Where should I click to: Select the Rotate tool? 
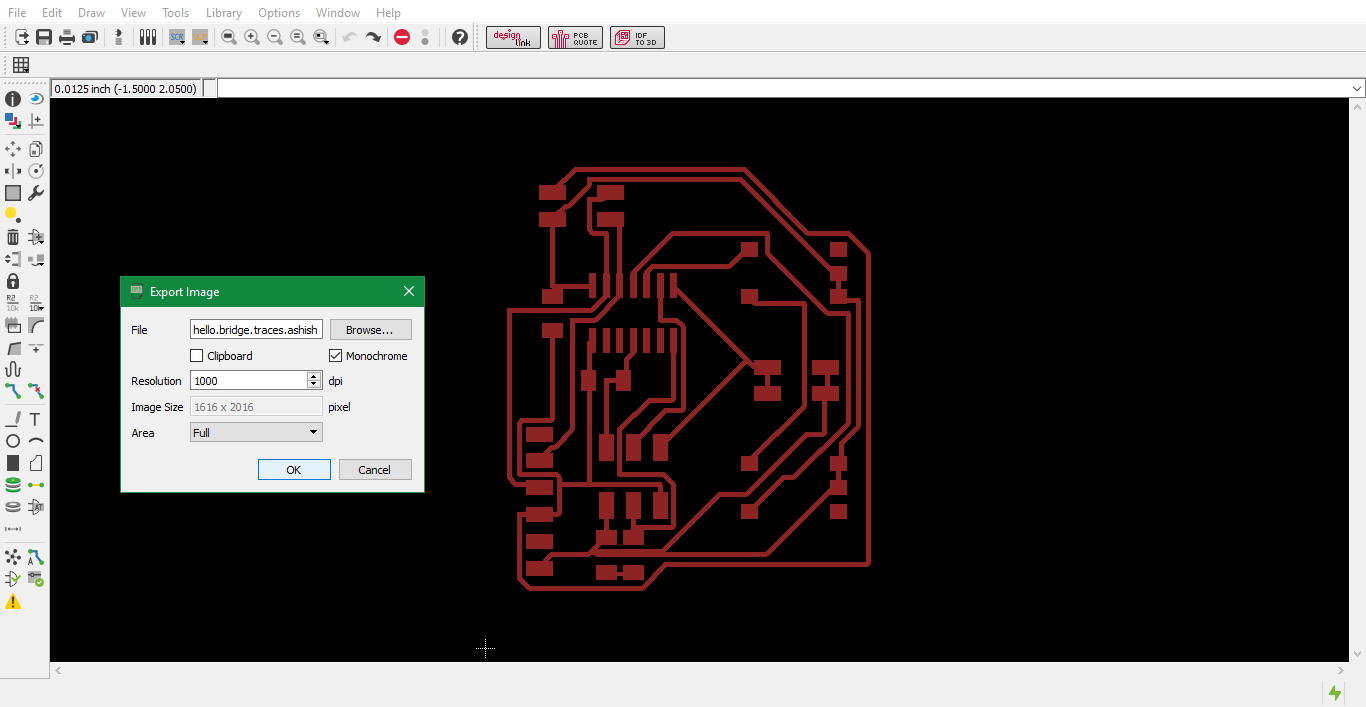point(36,171)
